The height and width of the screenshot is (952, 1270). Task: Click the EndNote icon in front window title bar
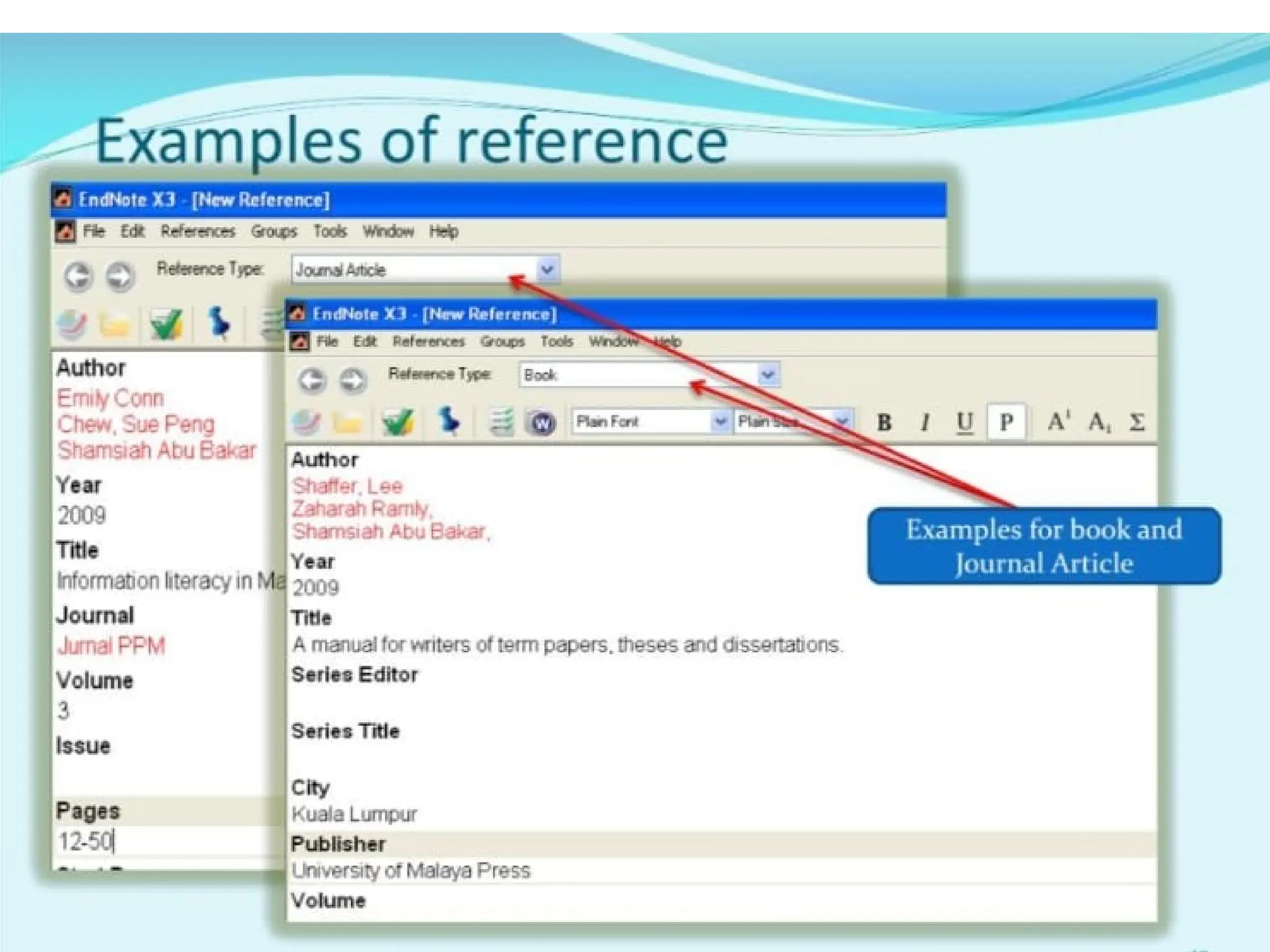[x=298, y=314]
